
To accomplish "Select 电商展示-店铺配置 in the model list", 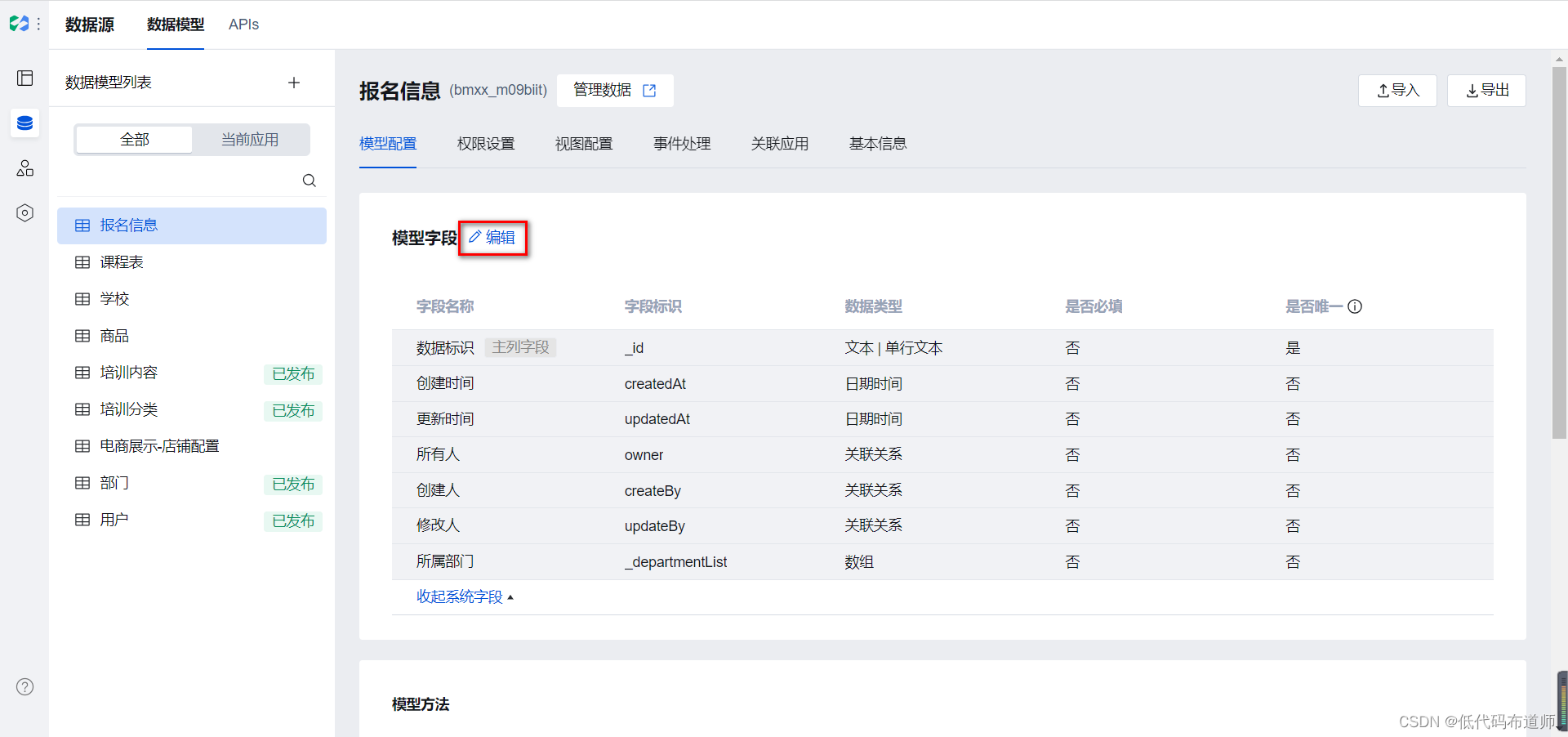I will 192,446.
